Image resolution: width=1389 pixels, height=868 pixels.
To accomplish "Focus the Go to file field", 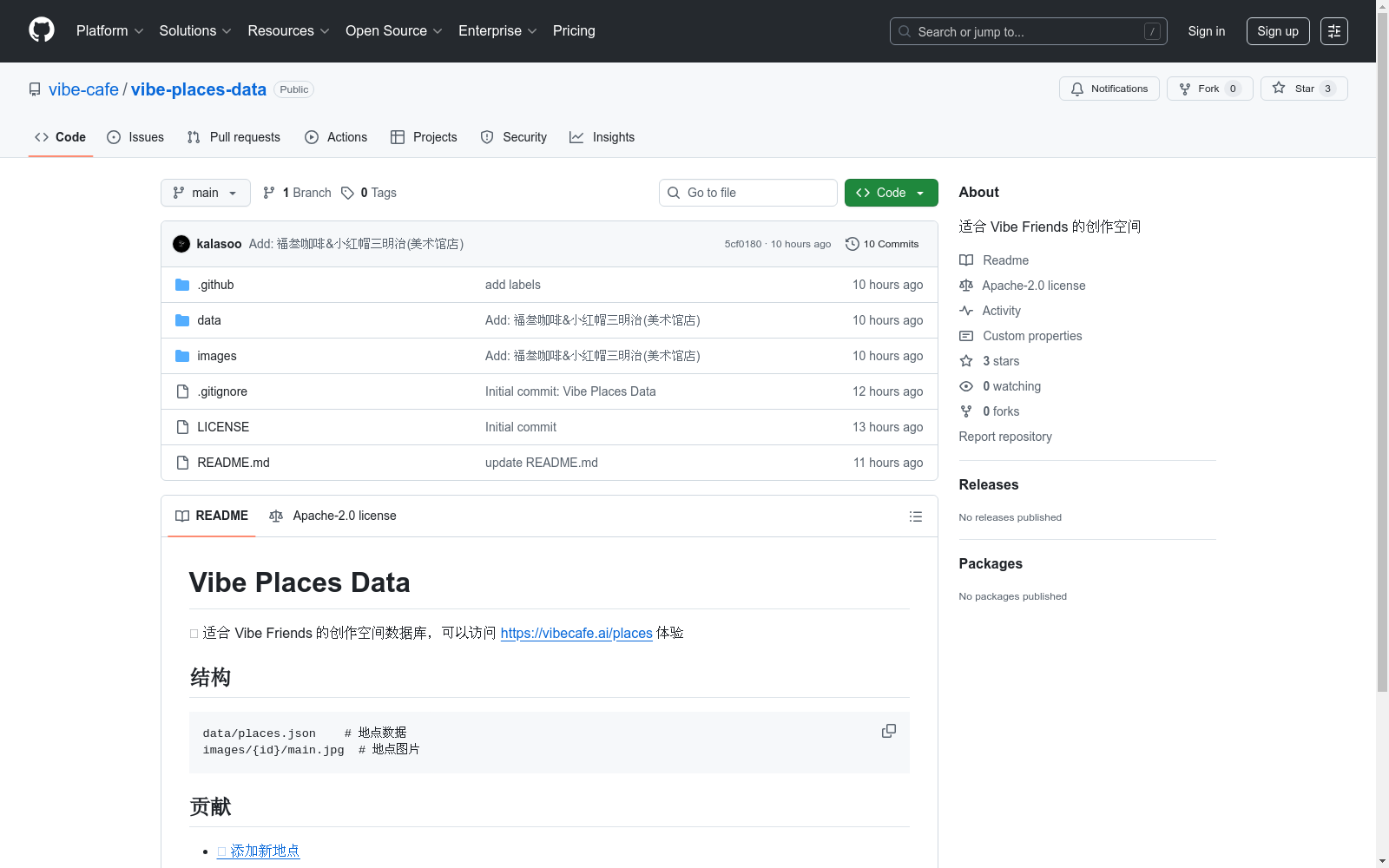I will point(748,193).
